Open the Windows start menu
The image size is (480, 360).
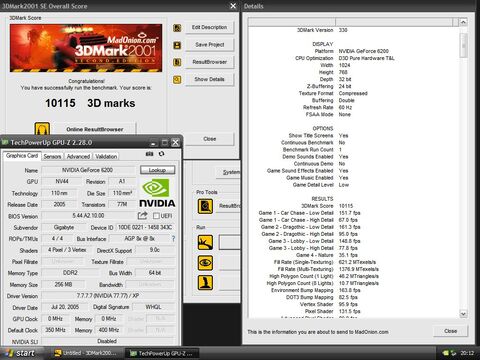[x=21, y=353]
